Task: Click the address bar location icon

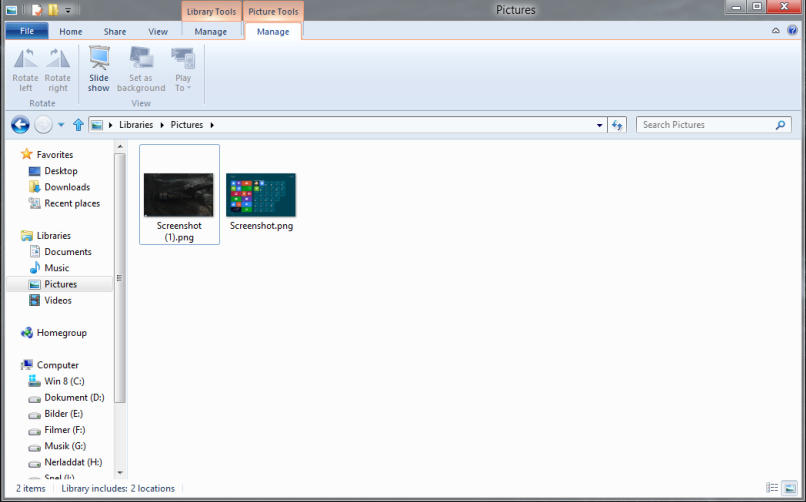Action: [97, 125]
